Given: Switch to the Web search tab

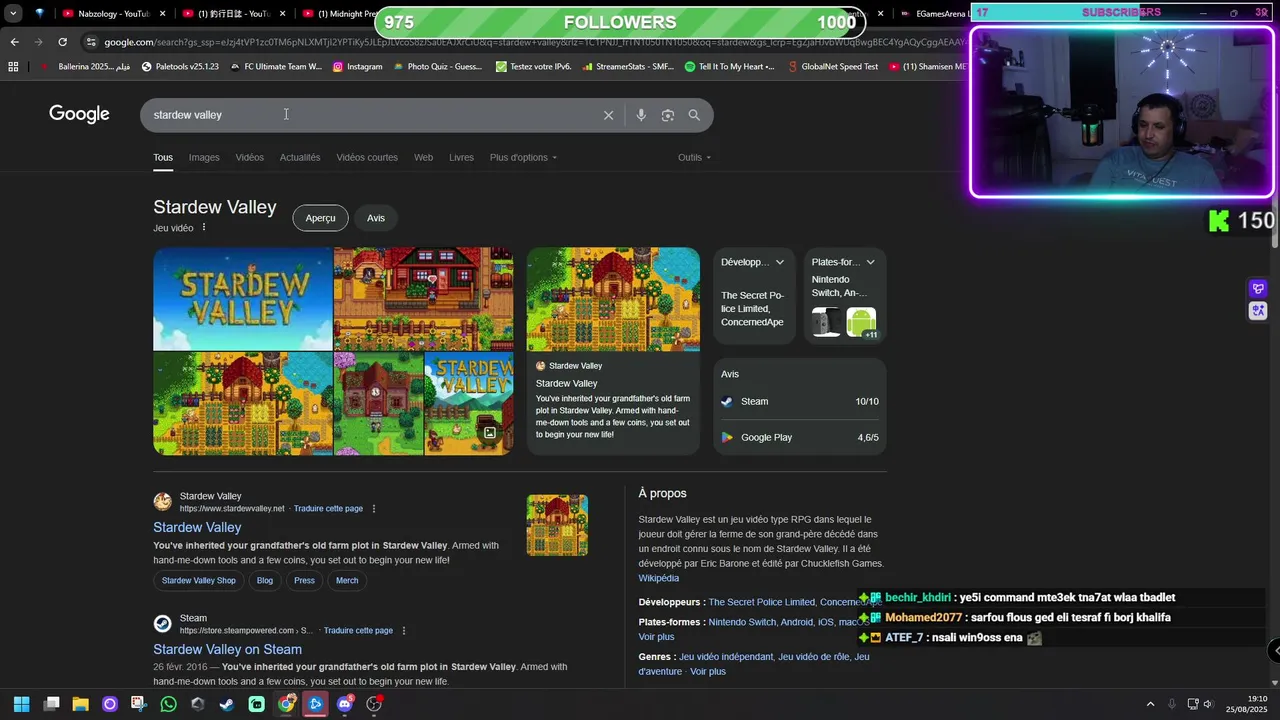Looking at the screenshot, I should [x=424, y=157].
